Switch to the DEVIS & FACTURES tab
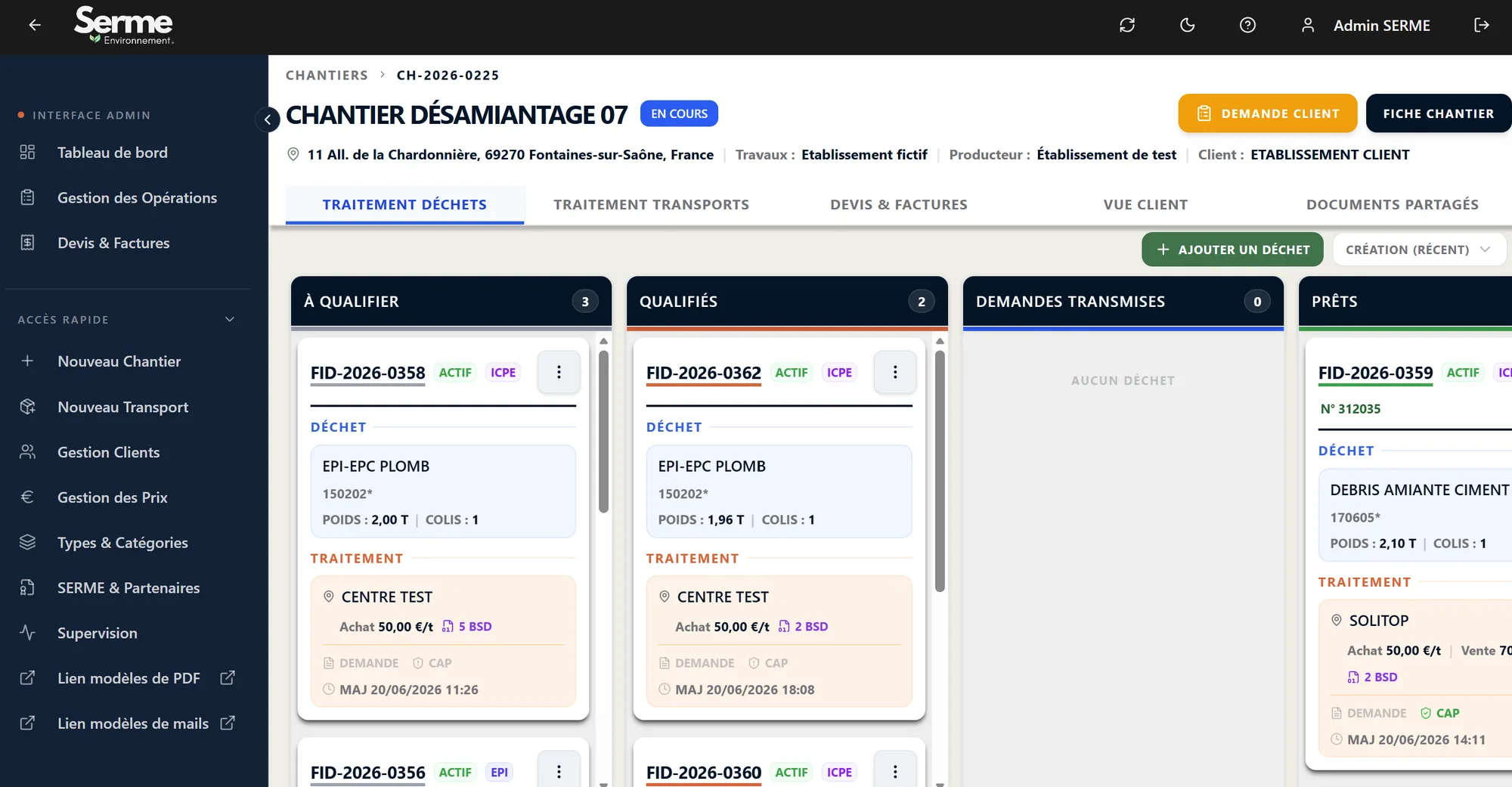The width and height of the screenshot is (1512, 787). 898,205
